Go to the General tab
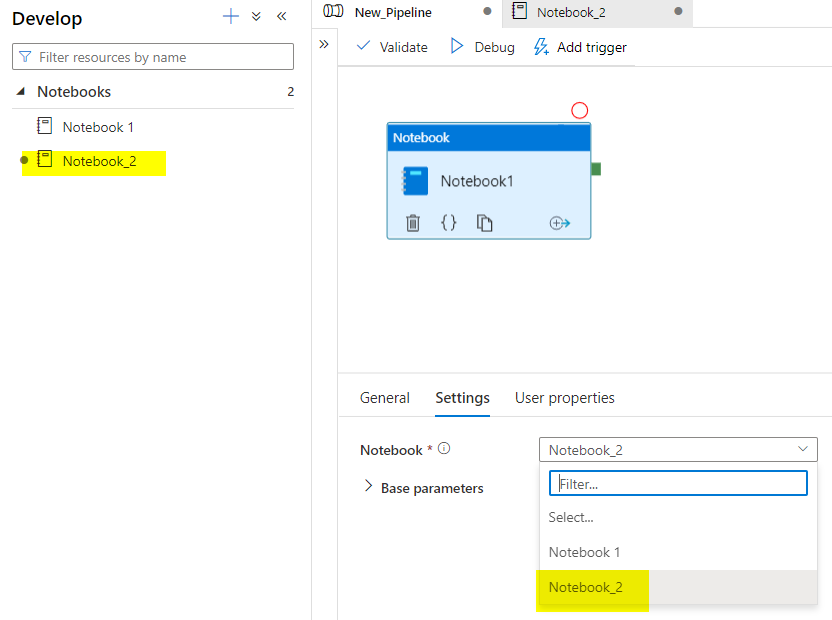This screenshot has height=620, width=832. coord(385,398)
